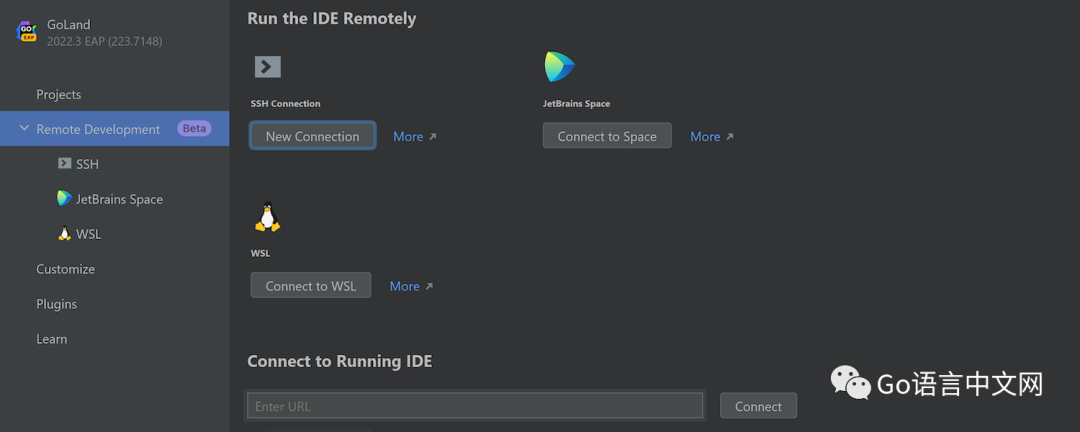The width and height of the screenshot is (1080, 432).
Task: Click the large SSH Connection terminal icon
Action: tap(267, 67)
